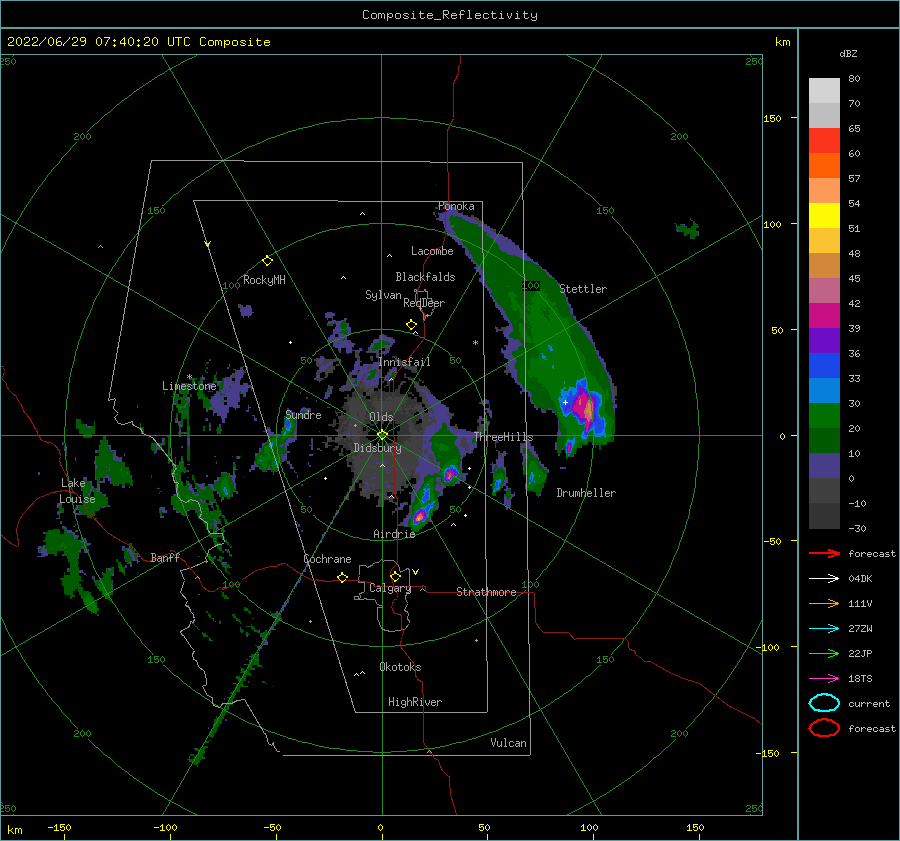Screen dimensions: 900x841
Task: Click the Lake Louise label
Action: pyautogui.click(x=77, y=491)
